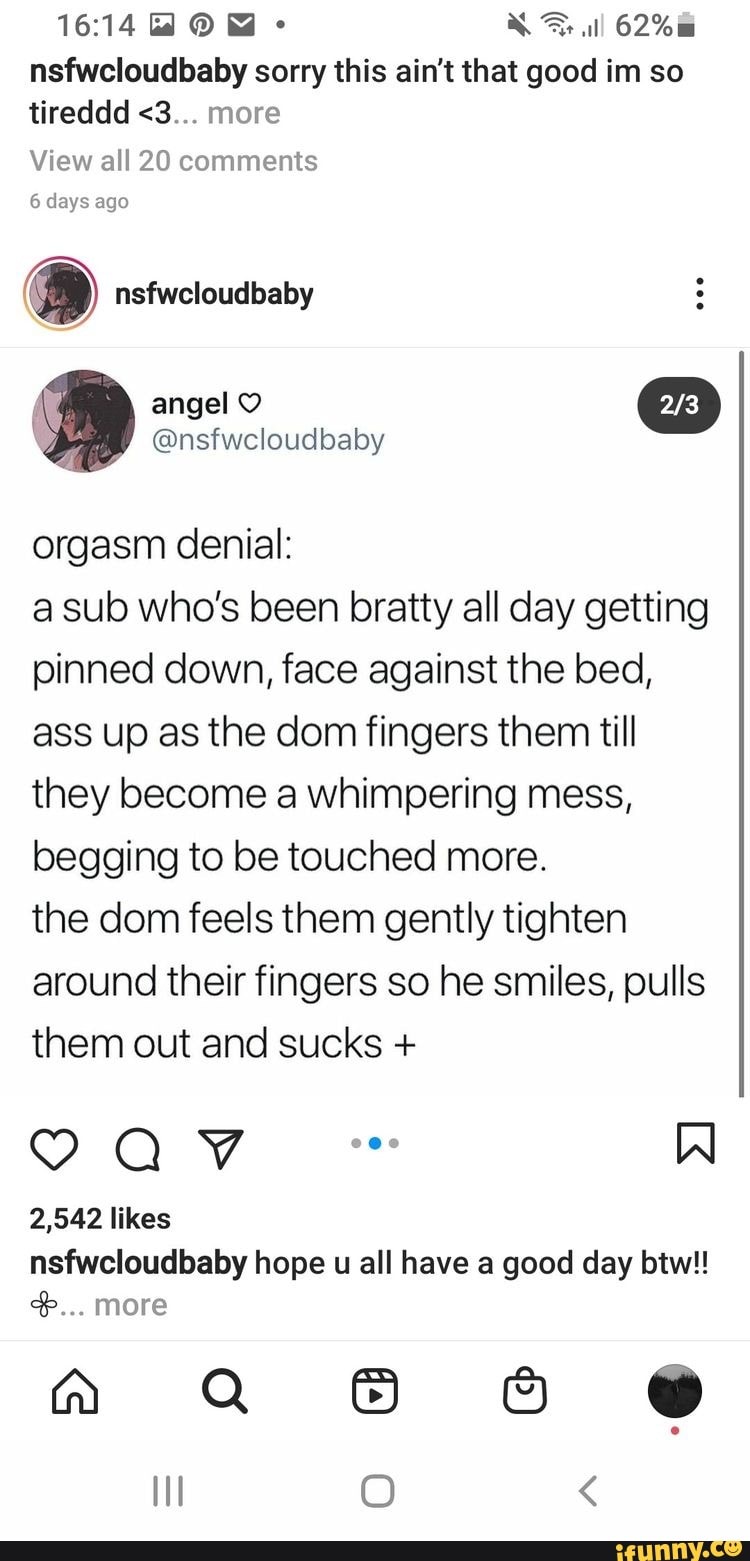
Task: Save post with bookmark icon
Action: pos(697,1144)
